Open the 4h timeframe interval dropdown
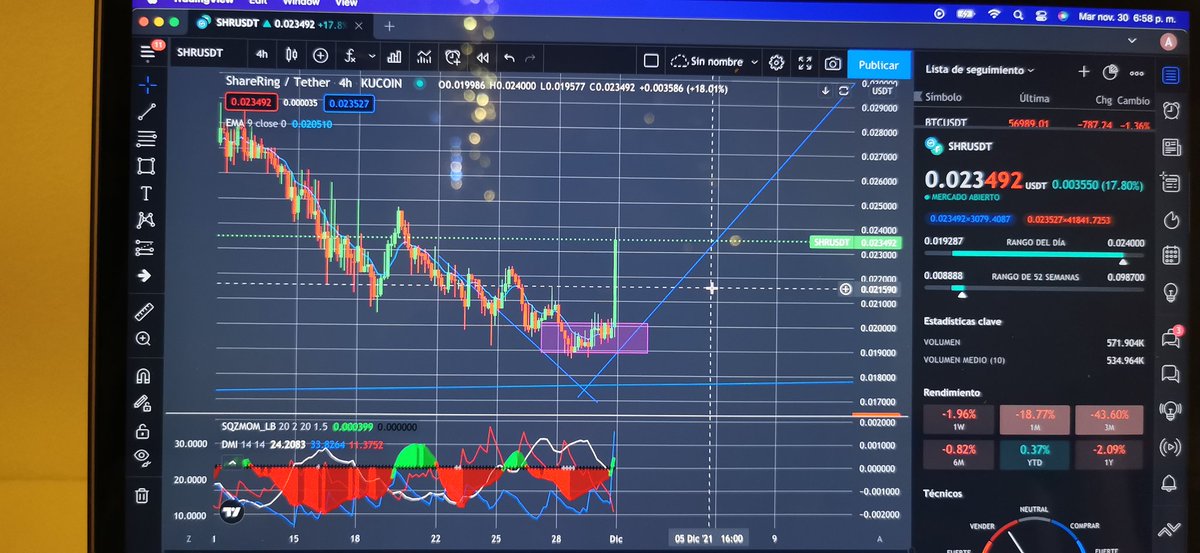 pyautogui.click(x=261, y=55)
